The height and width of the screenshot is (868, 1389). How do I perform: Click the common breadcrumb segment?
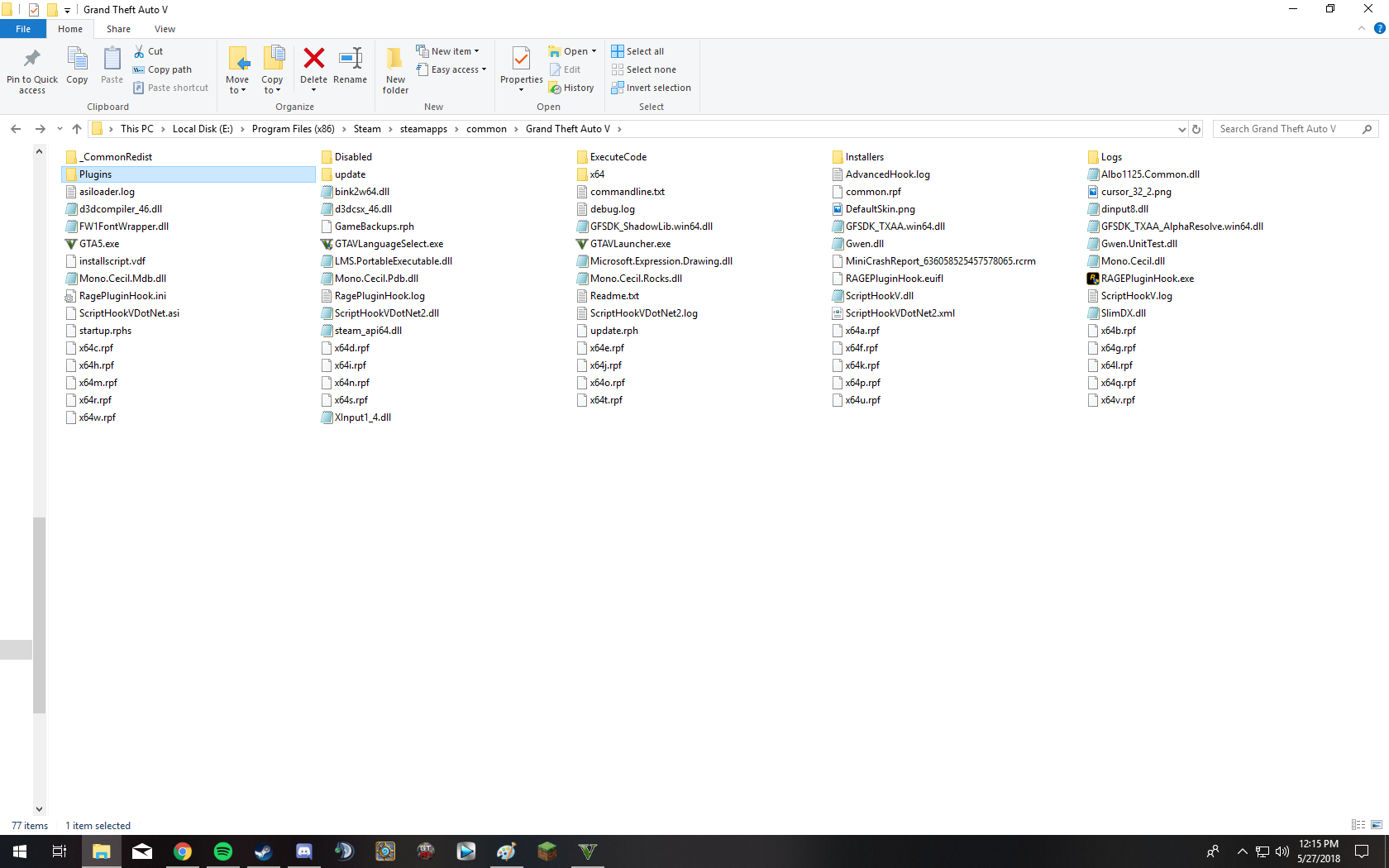coord(486,129)
